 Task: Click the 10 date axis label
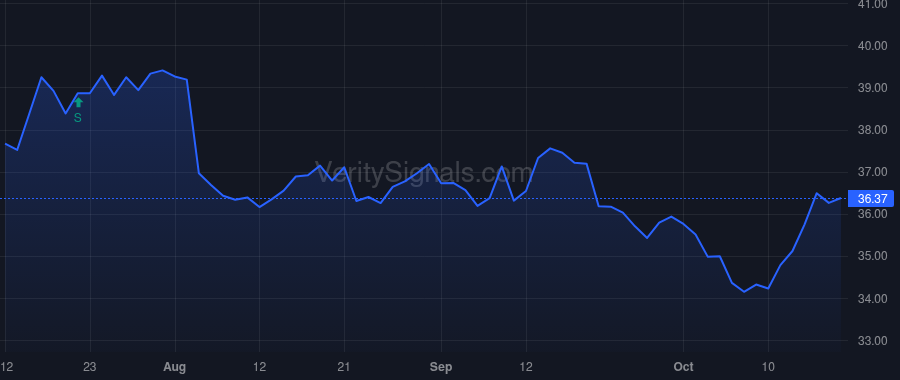[x=768, y=367]
